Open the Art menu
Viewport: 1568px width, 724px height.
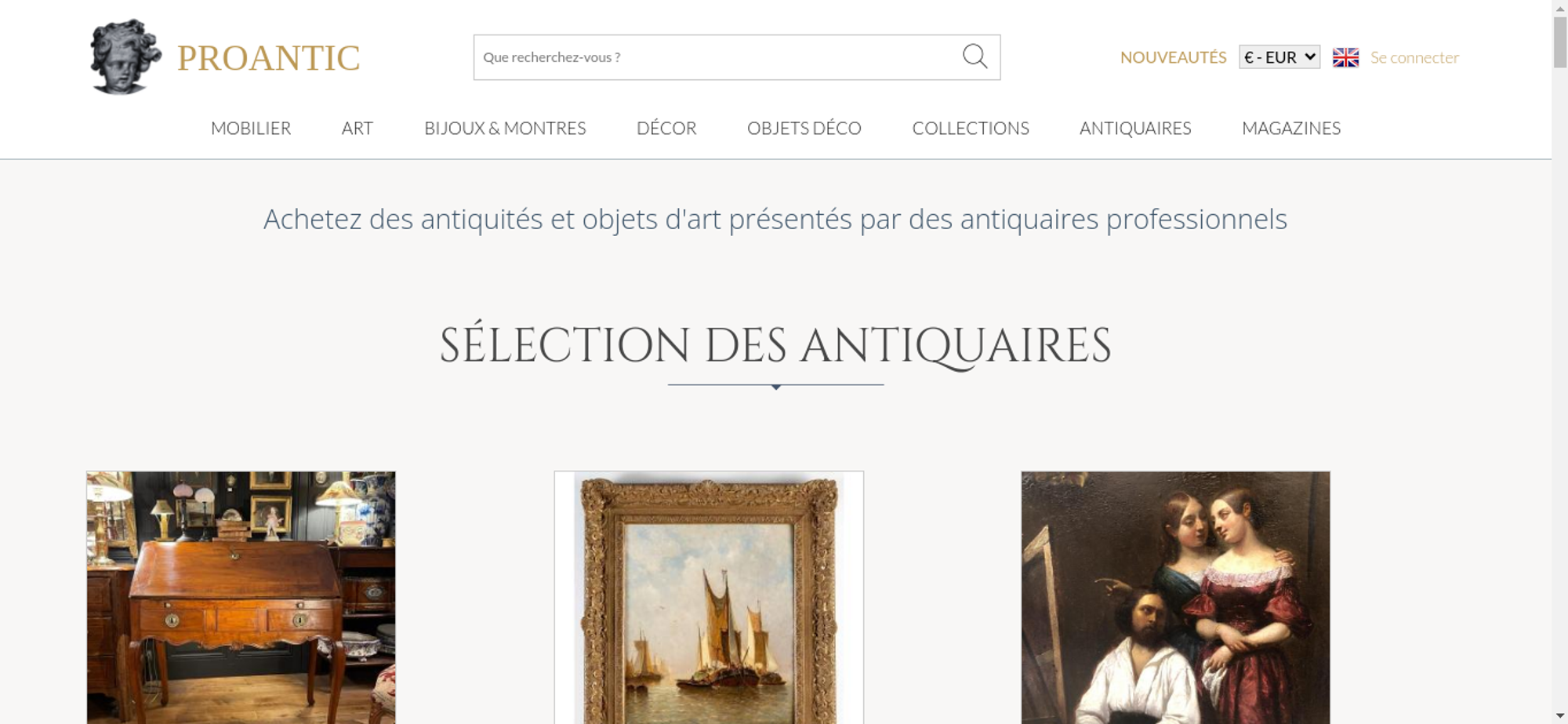(x=358, y=128)
